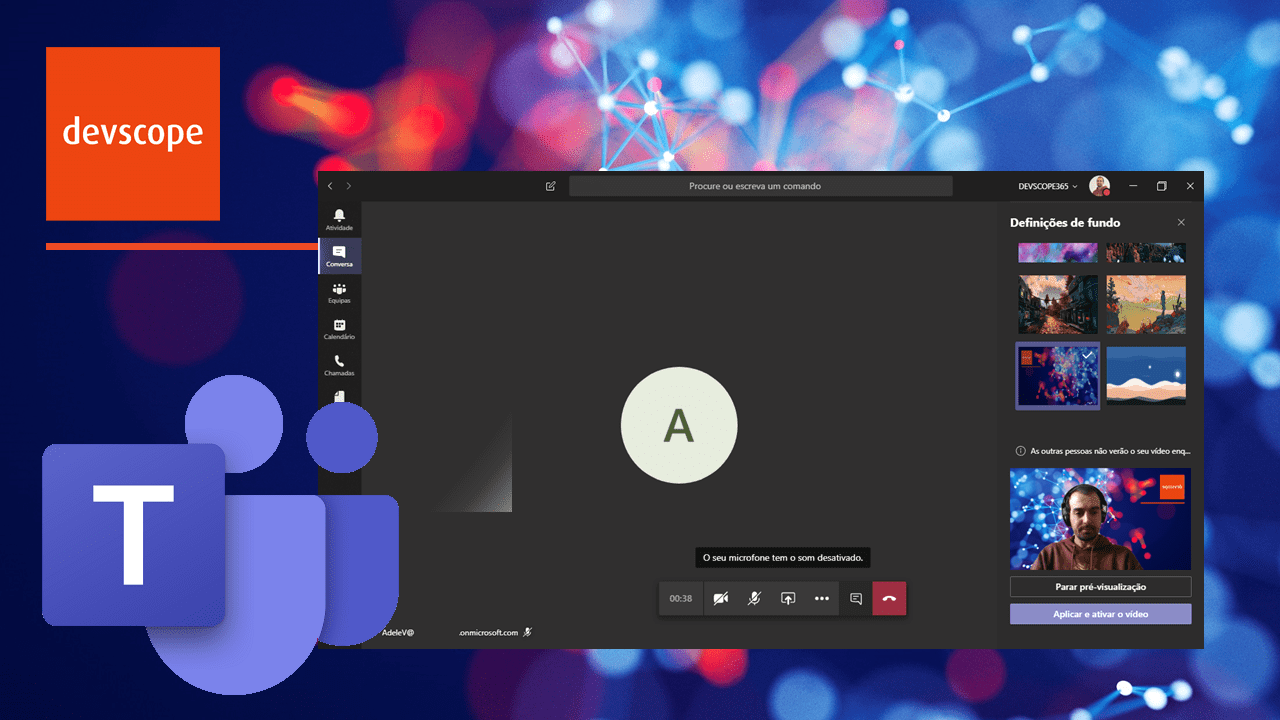Select the autumn street background thumbnail
The image size is (1280, 720).
click(x=1057, y=304)
